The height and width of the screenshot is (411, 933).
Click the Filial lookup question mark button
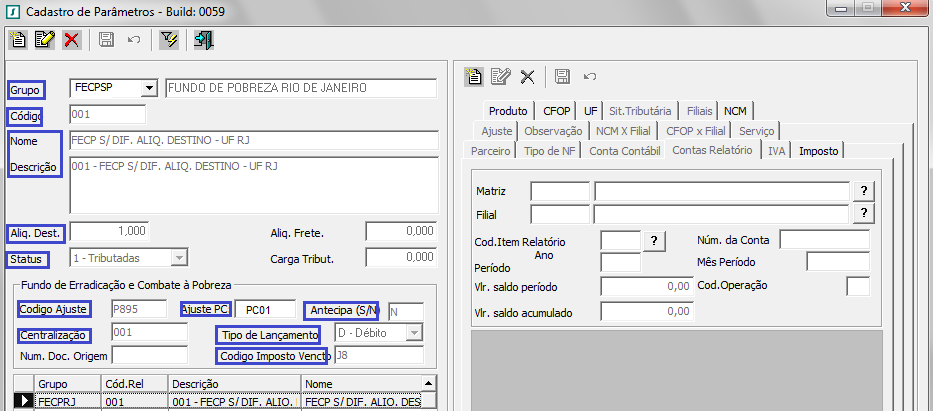[864, 214]
